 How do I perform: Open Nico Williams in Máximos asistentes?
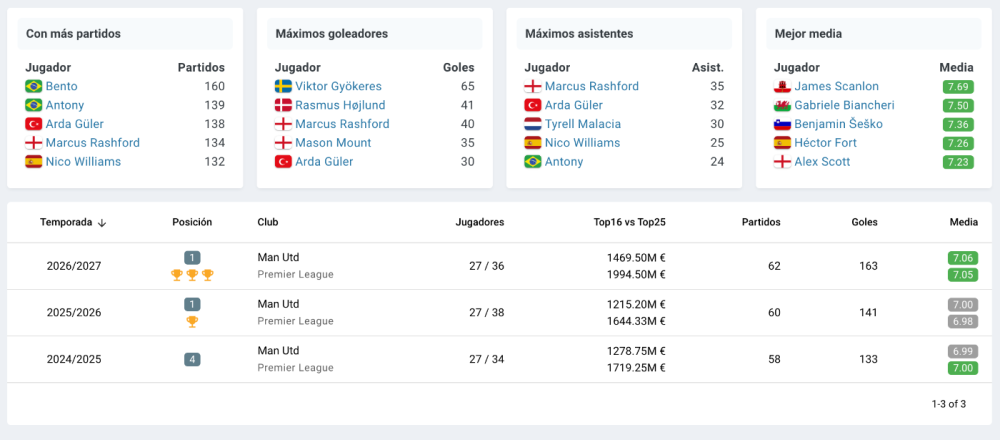click(582, 143)
